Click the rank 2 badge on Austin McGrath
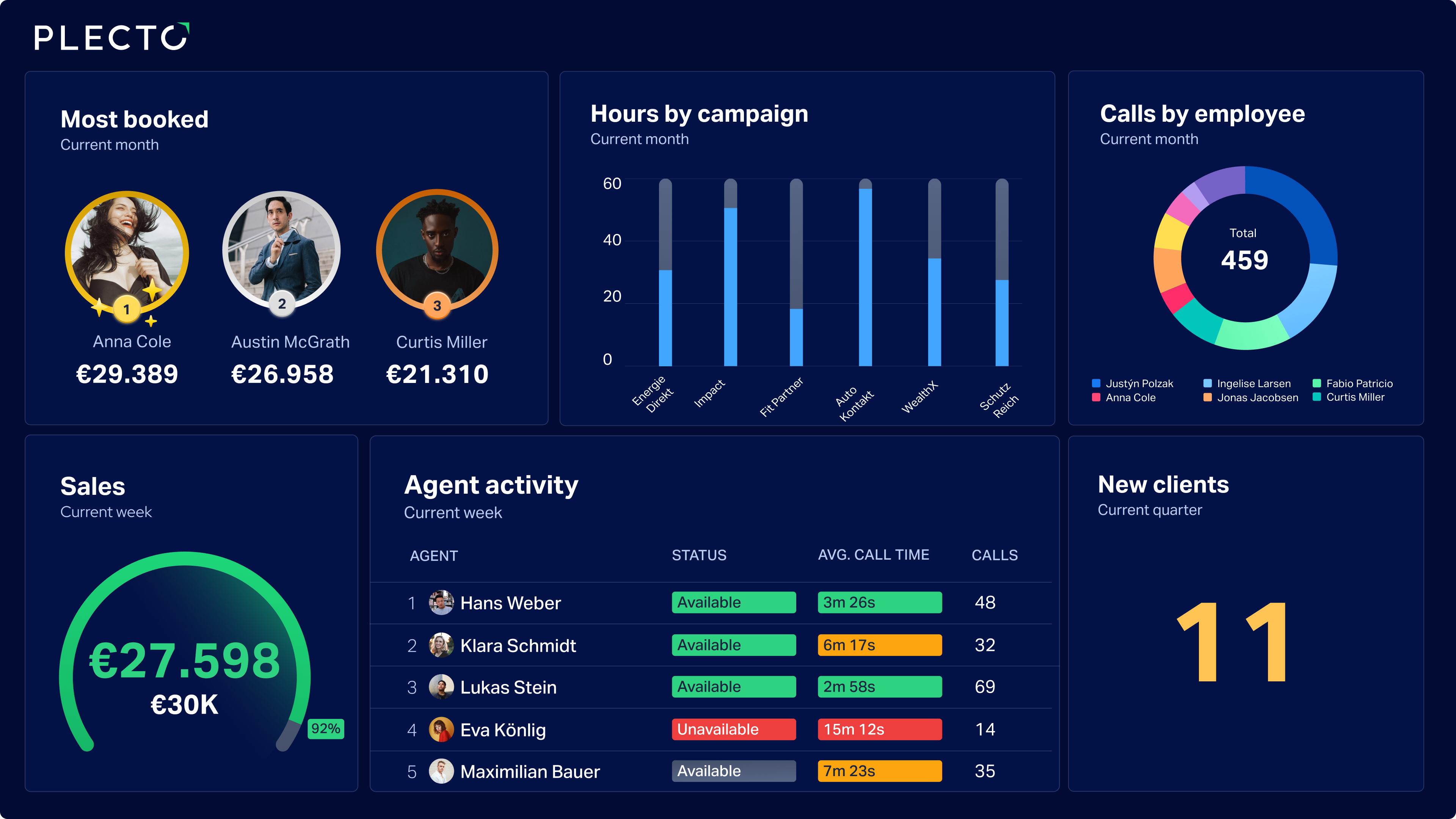This screenshot has width=1456, height=819. [281, 304]
